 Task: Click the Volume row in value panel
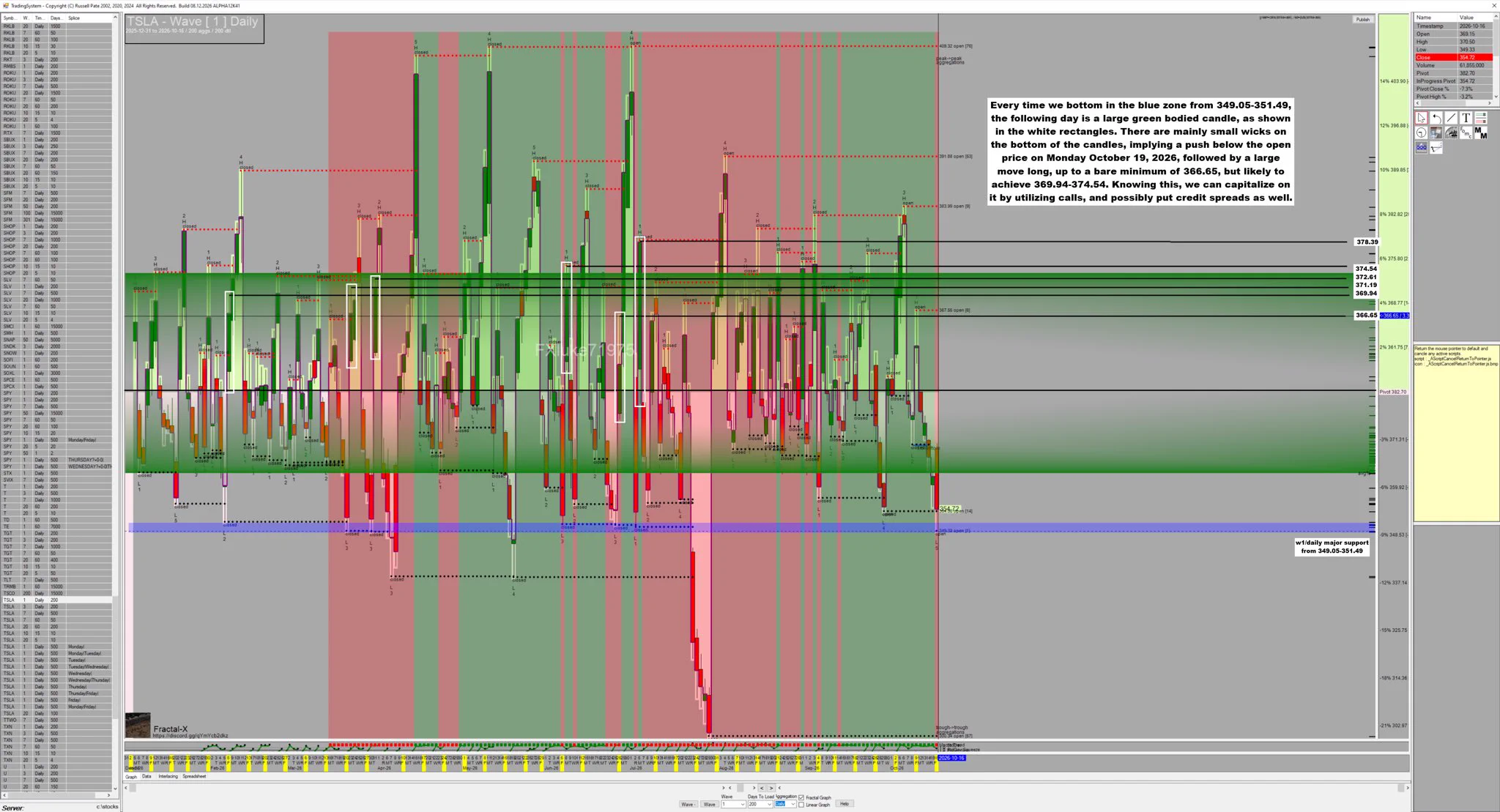tap(1453, 65)
